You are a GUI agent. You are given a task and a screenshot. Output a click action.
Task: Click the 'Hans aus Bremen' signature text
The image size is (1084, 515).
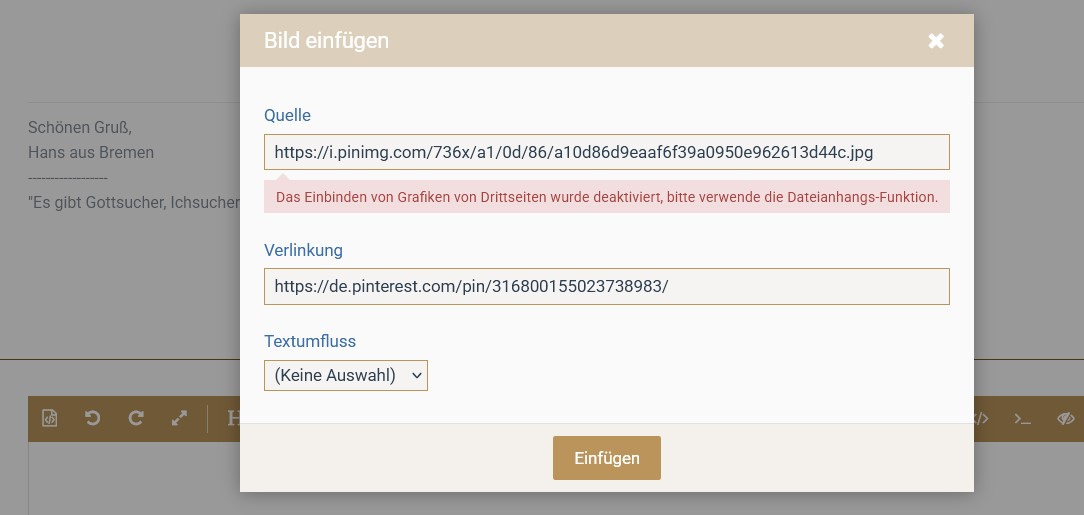pos(91,153)
